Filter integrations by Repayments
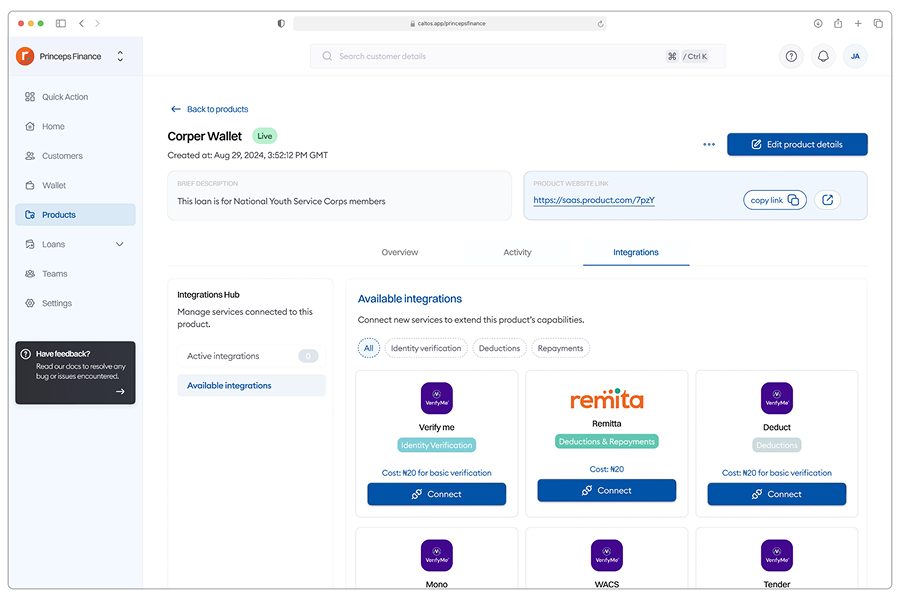 coord(560,348)
